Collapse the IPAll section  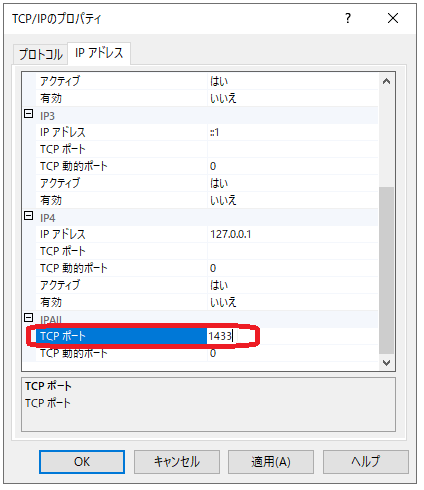29,318
